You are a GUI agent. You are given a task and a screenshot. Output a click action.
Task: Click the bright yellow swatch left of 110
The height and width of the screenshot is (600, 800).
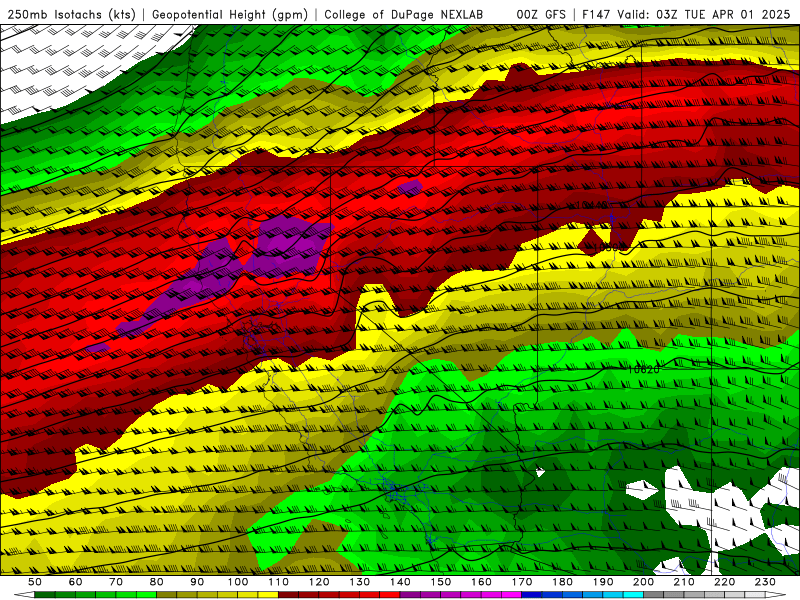(x=268, y=595)
